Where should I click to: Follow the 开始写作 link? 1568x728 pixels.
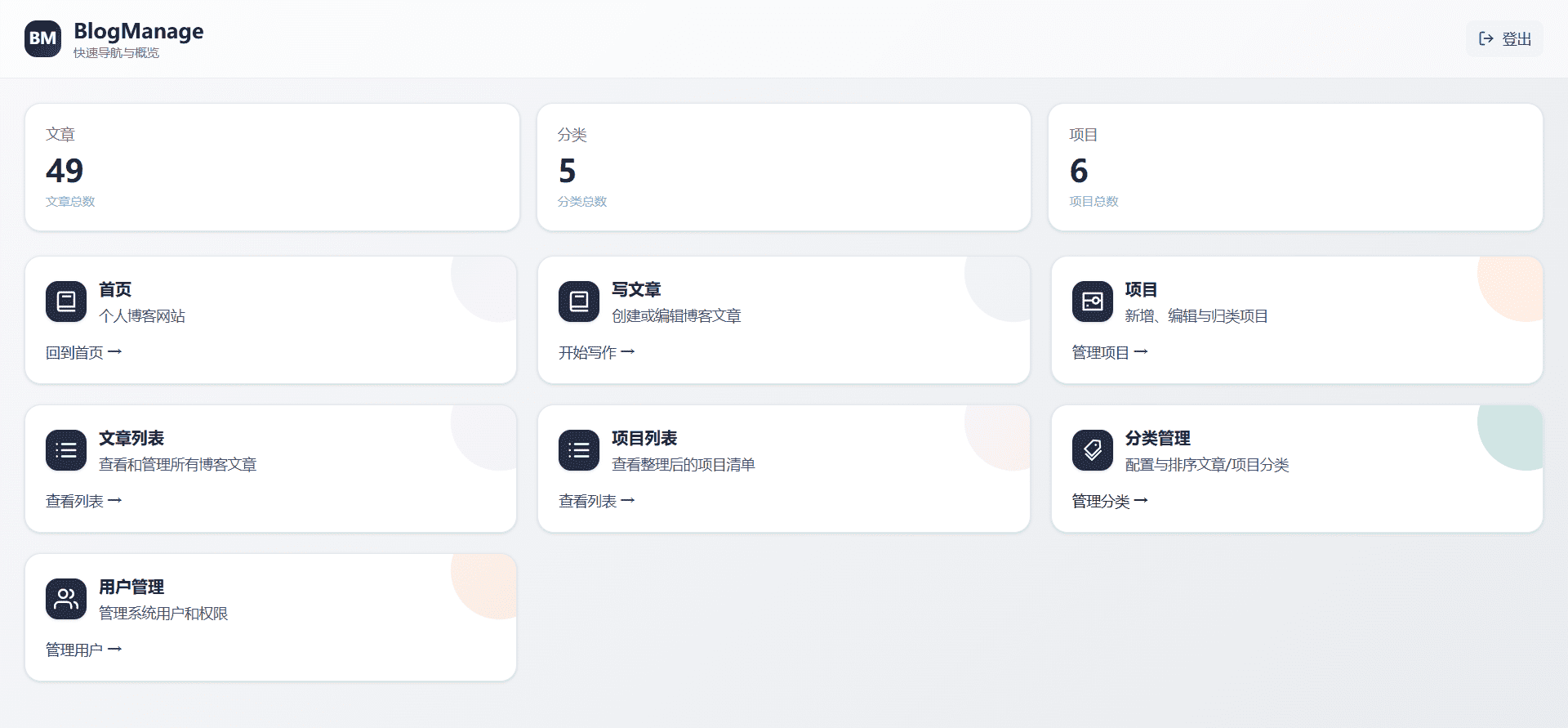coord(596,352)
